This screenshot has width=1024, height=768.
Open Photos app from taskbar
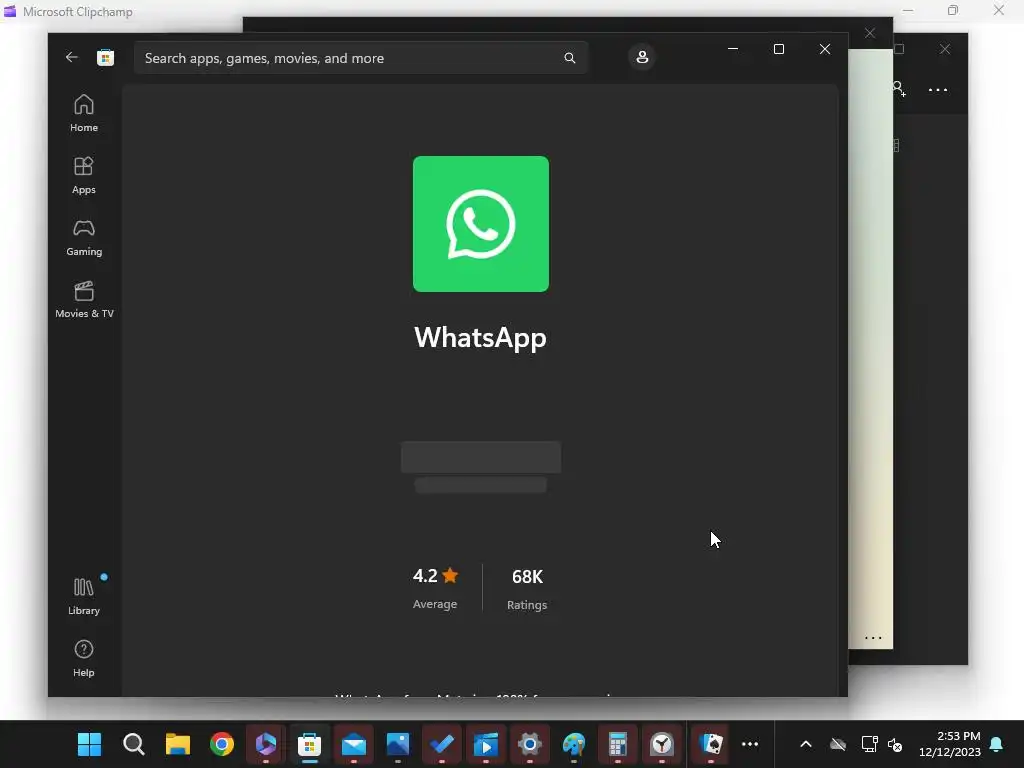(398, 744)
